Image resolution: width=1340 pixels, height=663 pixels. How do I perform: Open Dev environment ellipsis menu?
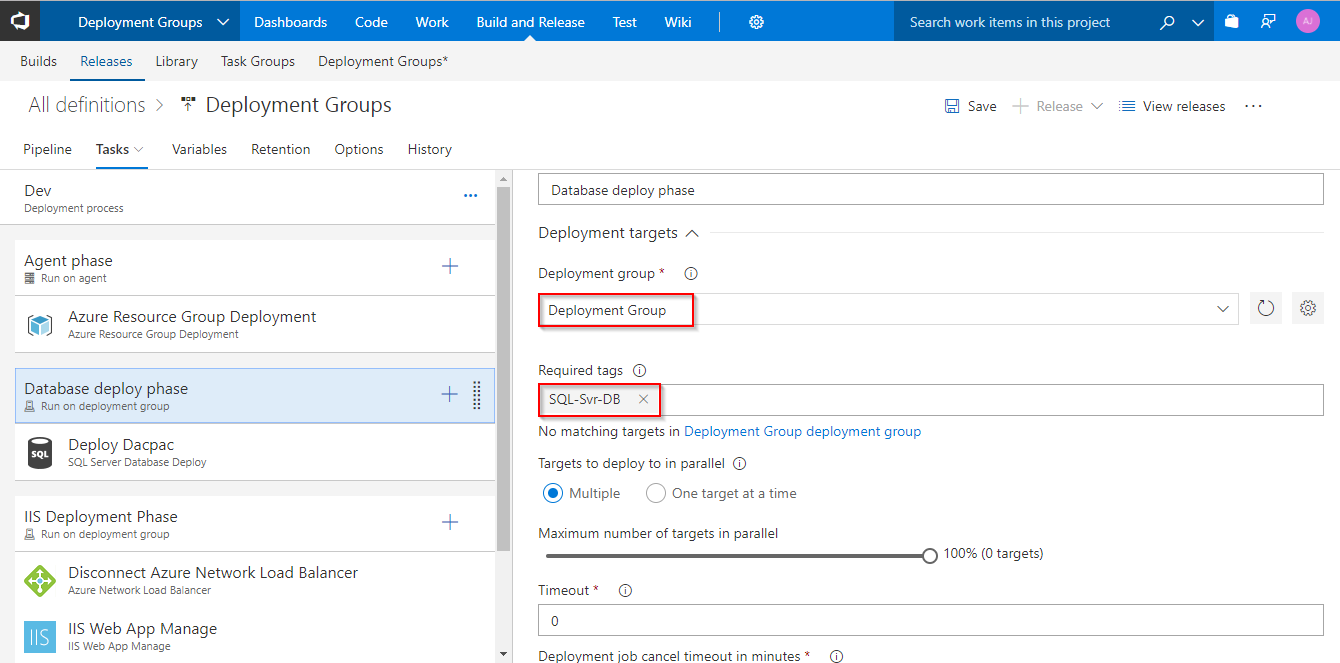(x=470, y=196)
